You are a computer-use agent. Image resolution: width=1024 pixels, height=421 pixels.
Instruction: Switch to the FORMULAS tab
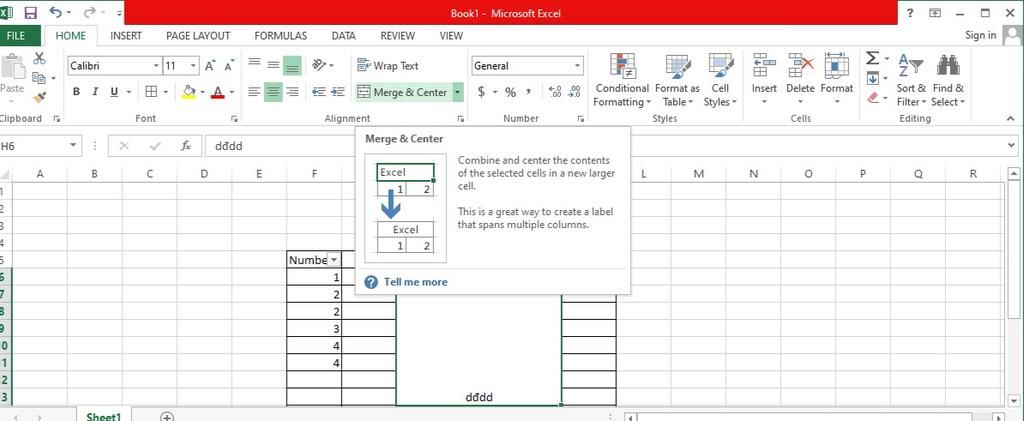coord(281,36)
